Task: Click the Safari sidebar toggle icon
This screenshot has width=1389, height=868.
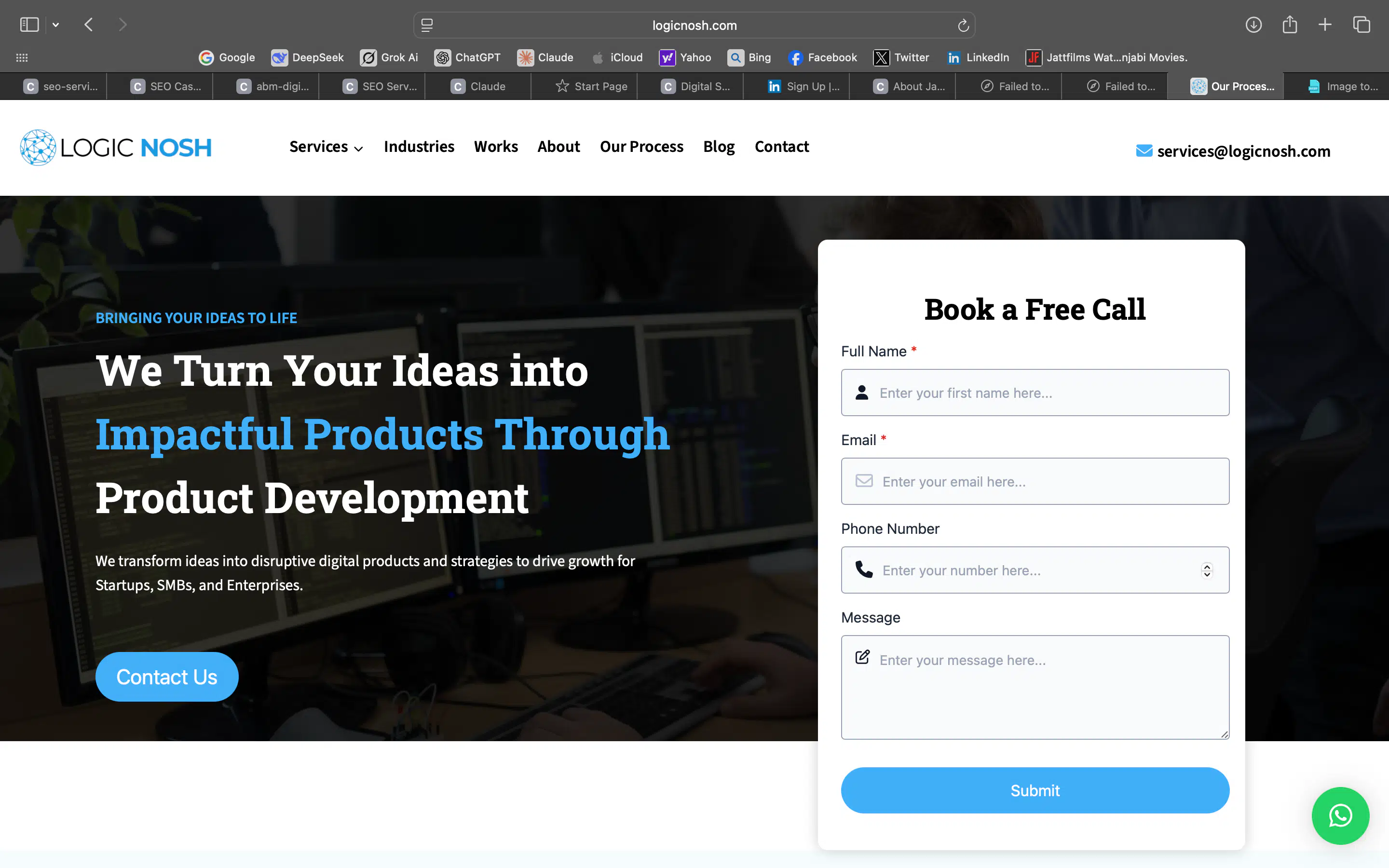Action: (29, 25)
